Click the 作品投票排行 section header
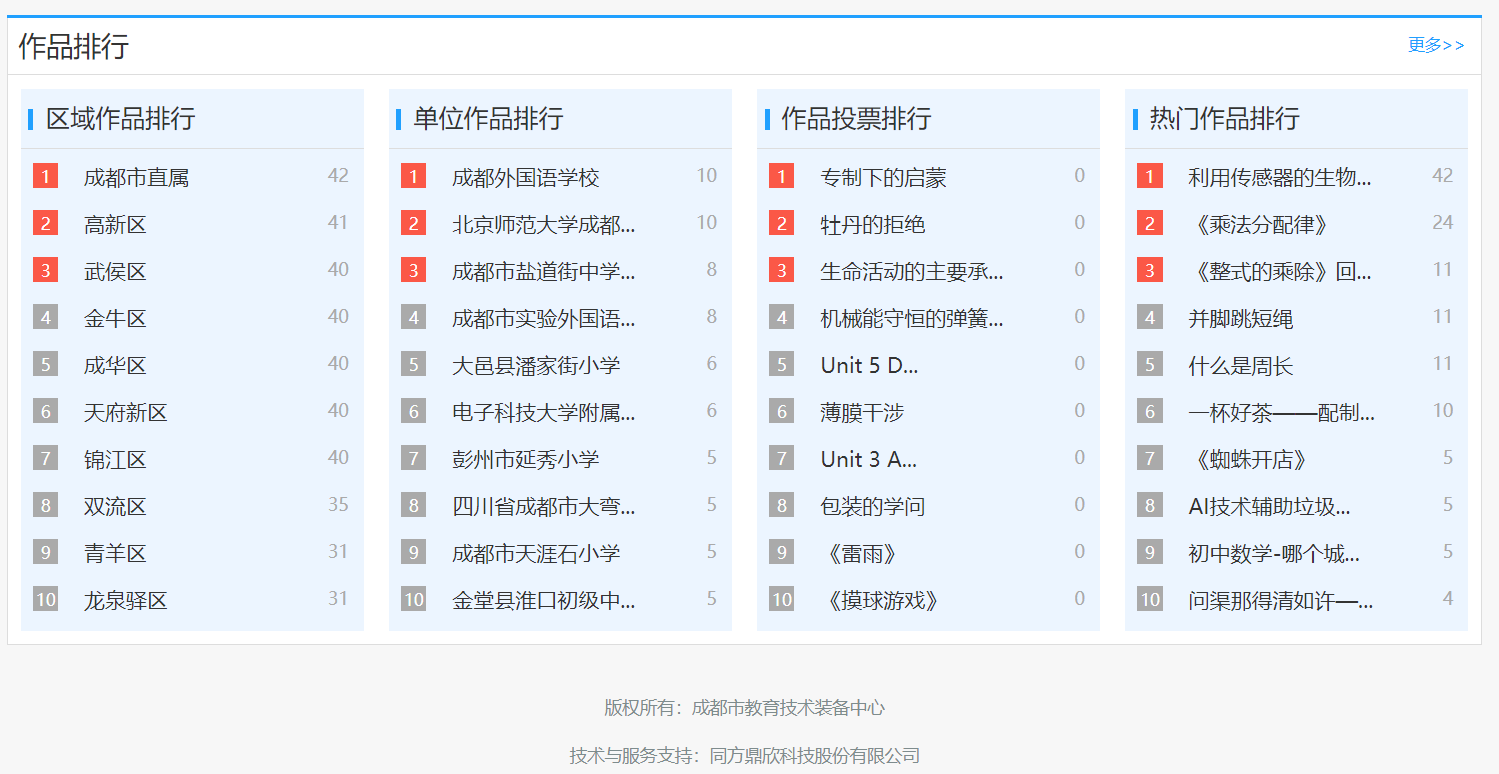Screen dimensions: 1499x774 [856, 119]
